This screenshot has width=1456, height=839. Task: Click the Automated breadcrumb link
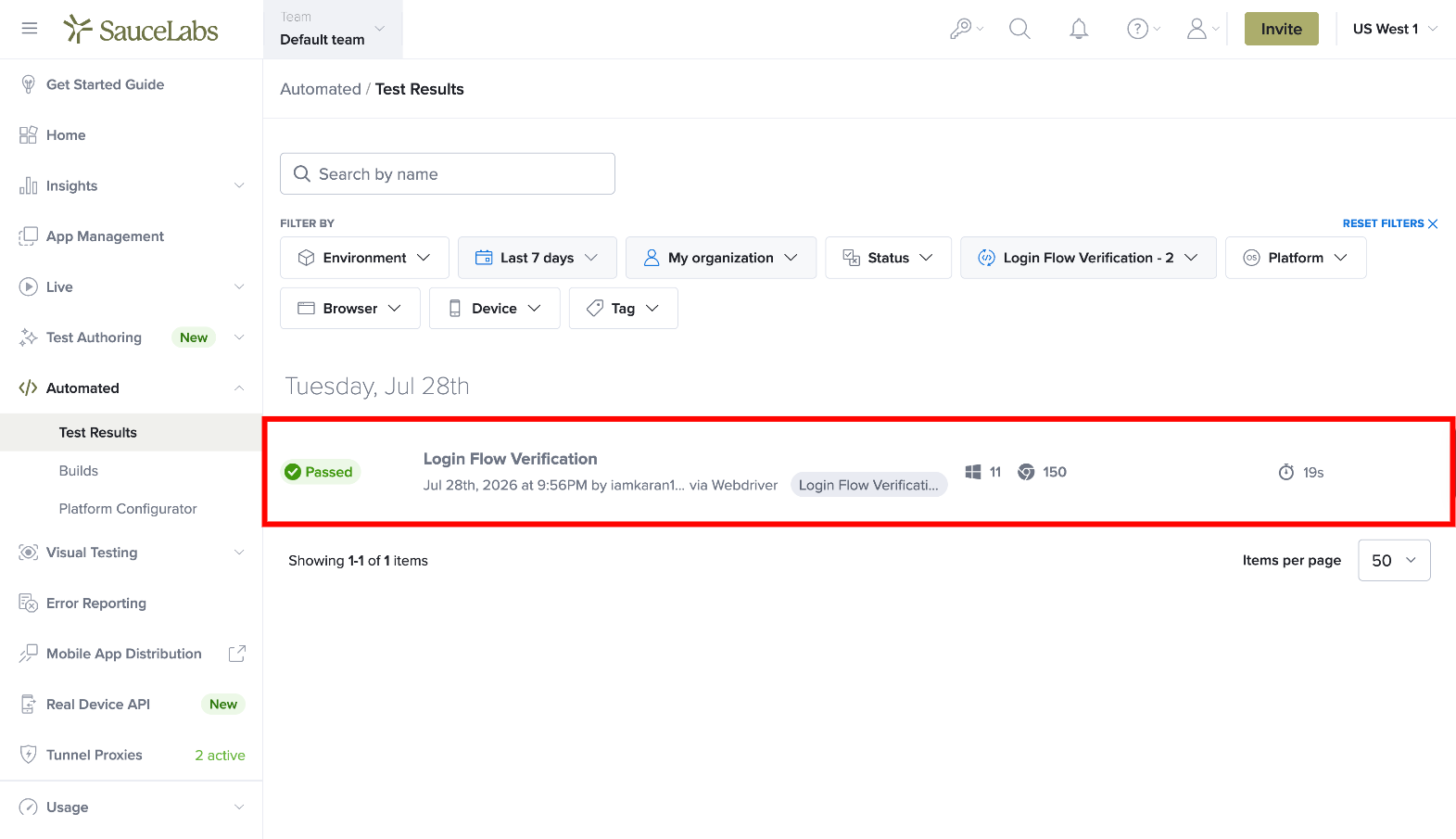[321, 89]
